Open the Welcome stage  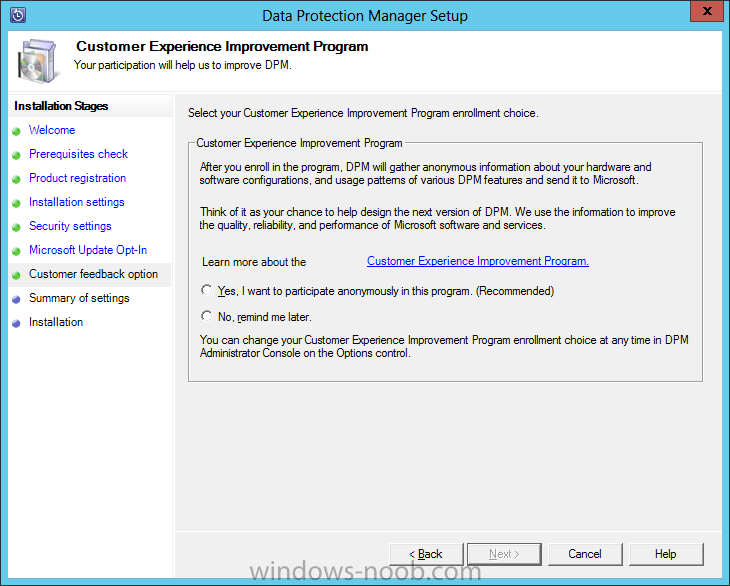52,130
